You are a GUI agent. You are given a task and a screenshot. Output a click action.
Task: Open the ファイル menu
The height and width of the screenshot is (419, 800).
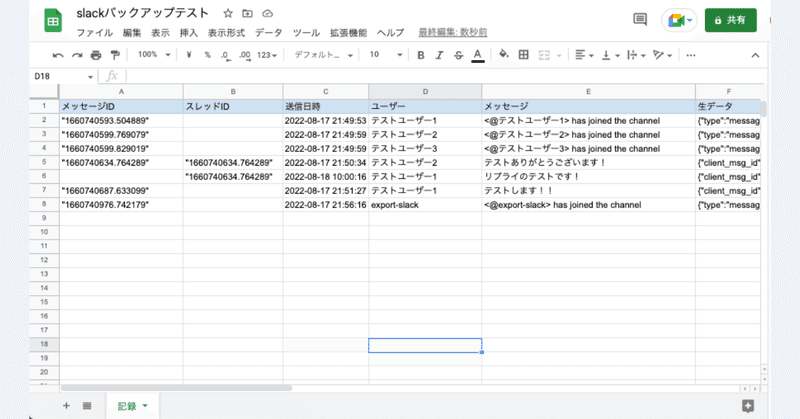click(94, 33)
